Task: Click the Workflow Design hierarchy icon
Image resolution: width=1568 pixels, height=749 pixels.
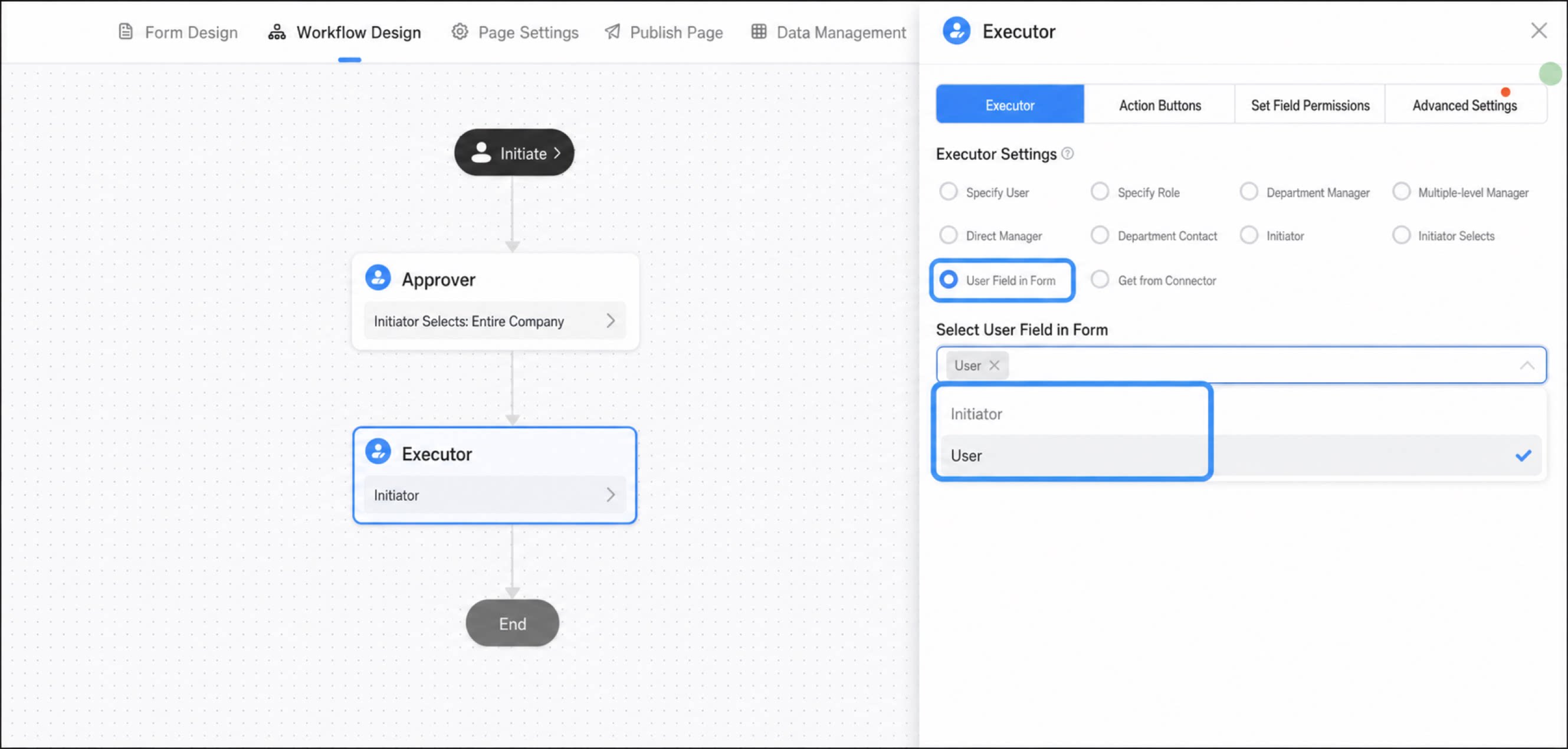Action: coord(277,32)
